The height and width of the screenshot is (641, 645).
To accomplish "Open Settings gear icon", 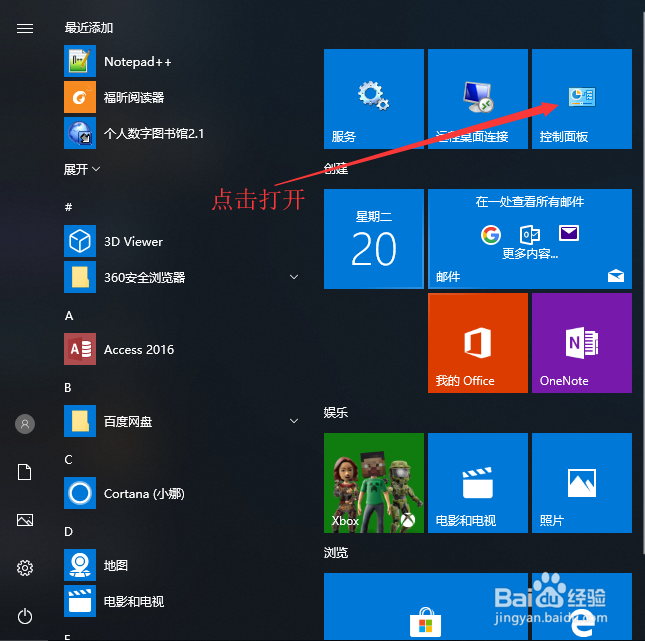I will click(x=25, y=568).
